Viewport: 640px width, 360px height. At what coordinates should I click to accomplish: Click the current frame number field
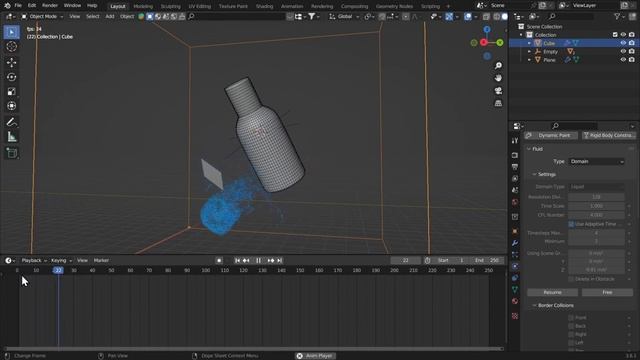tap(405, 260)
